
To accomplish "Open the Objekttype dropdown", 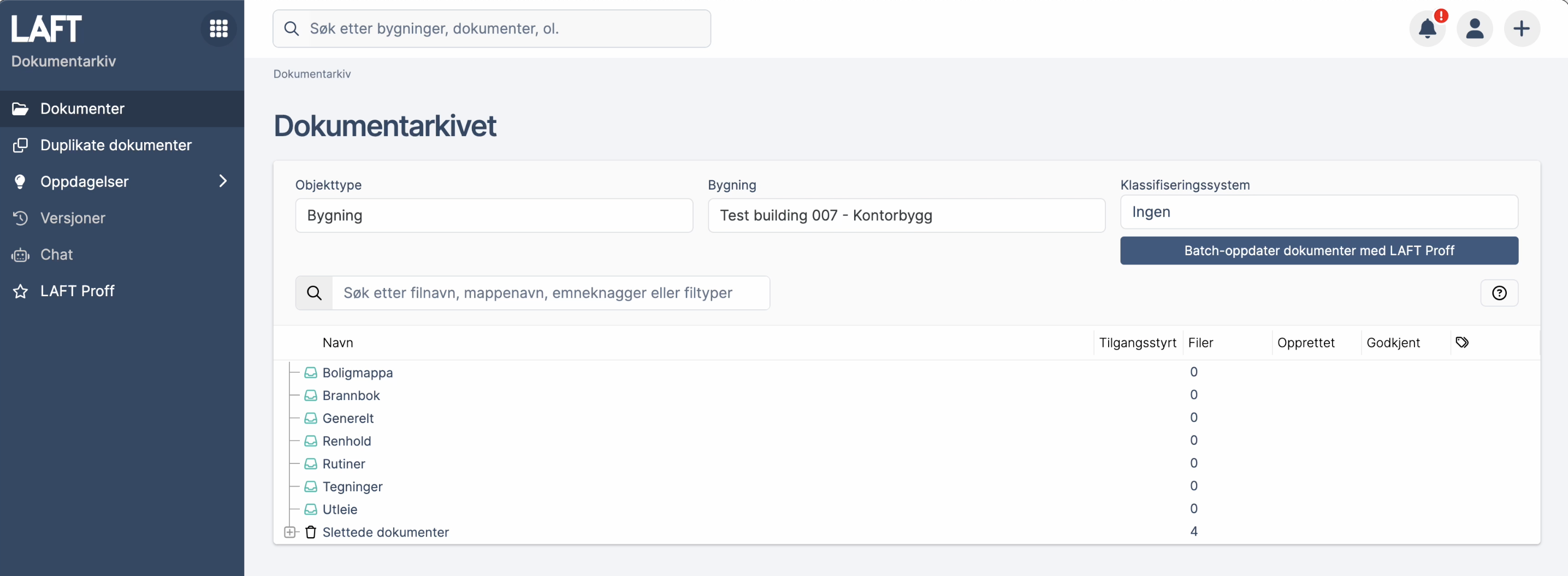I will pyautogui.click(x=494, y=215).
